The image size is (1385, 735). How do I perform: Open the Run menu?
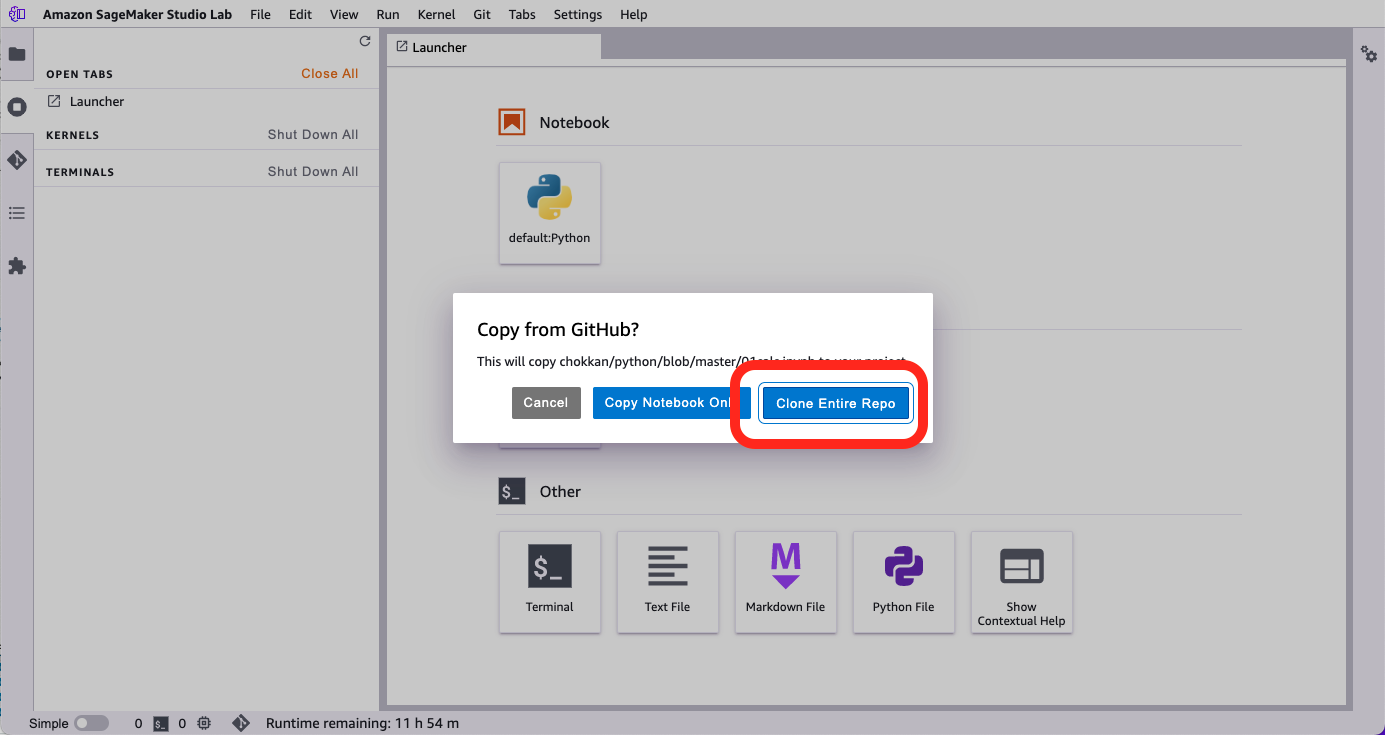click(x=388, y=14)
